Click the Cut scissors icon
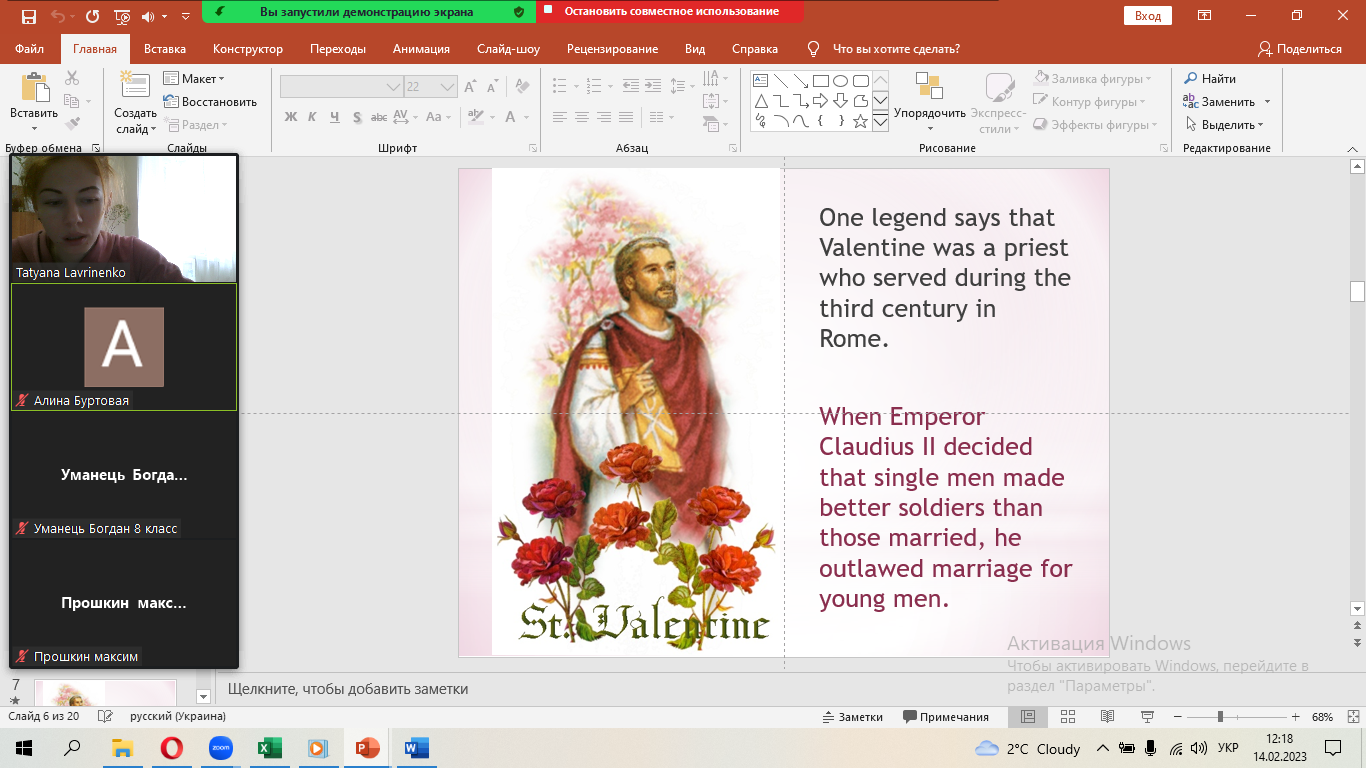 coord(72,78)
